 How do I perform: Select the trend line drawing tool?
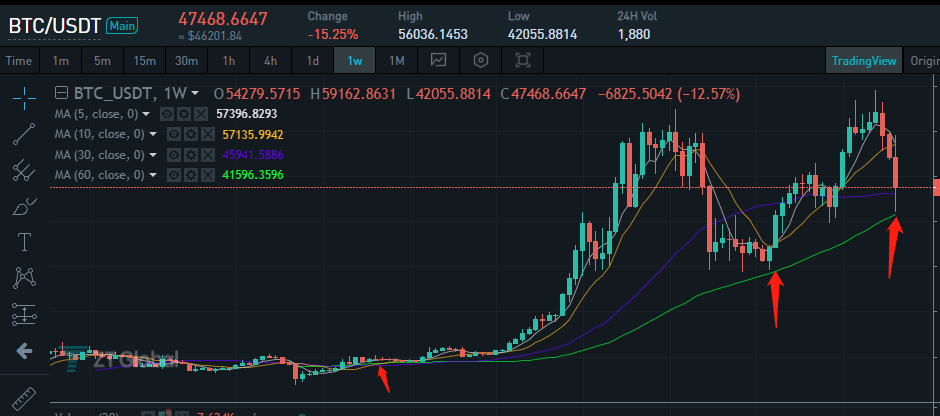click(24, 134)
